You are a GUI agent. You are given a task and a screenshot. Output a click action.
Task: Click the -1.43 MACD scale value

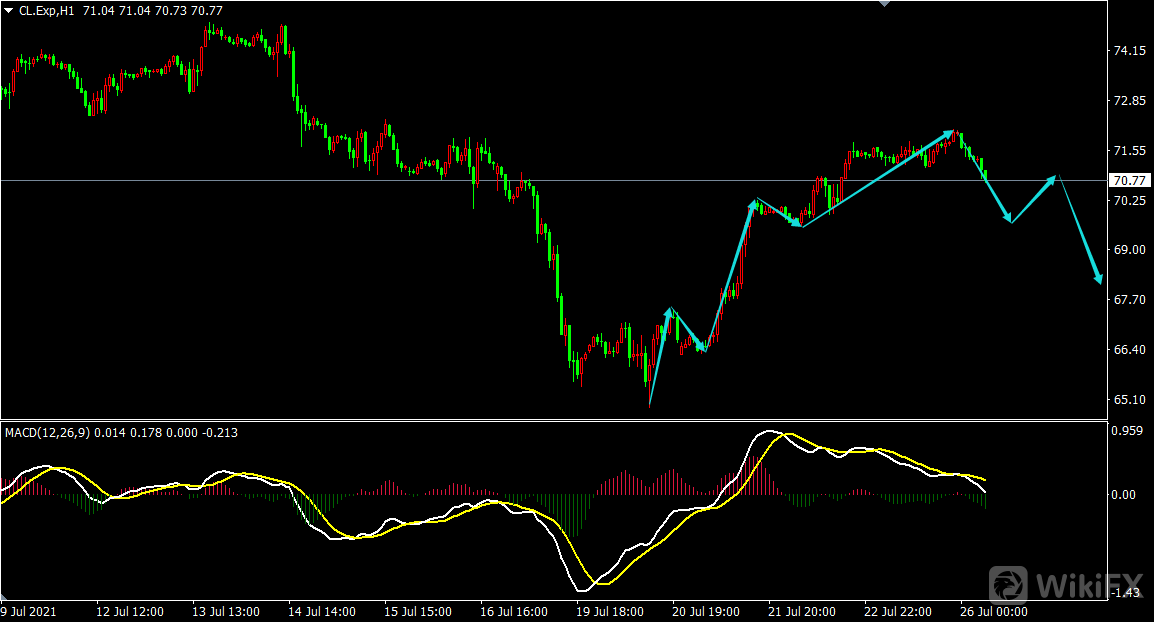point(1128,594)
